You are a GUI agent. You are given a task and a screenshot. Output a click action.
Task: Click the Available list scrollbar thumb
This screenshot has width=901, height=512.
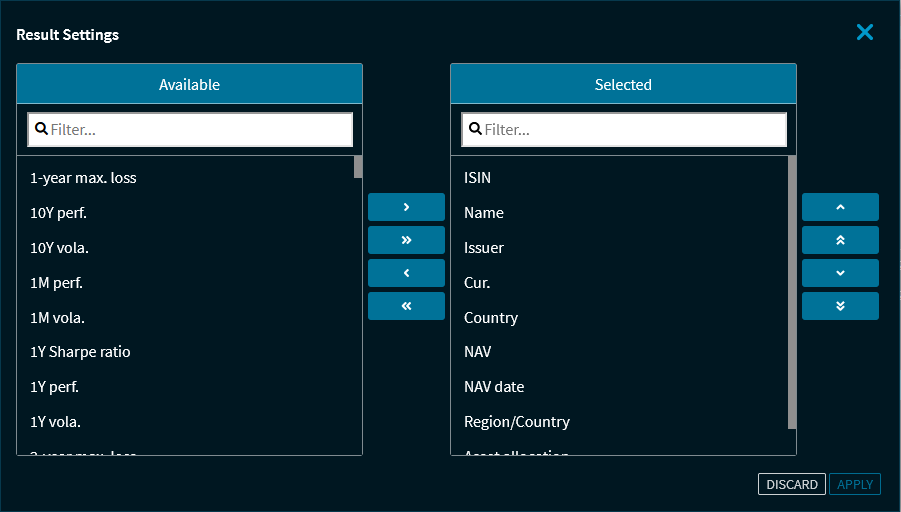click(358, 167)
